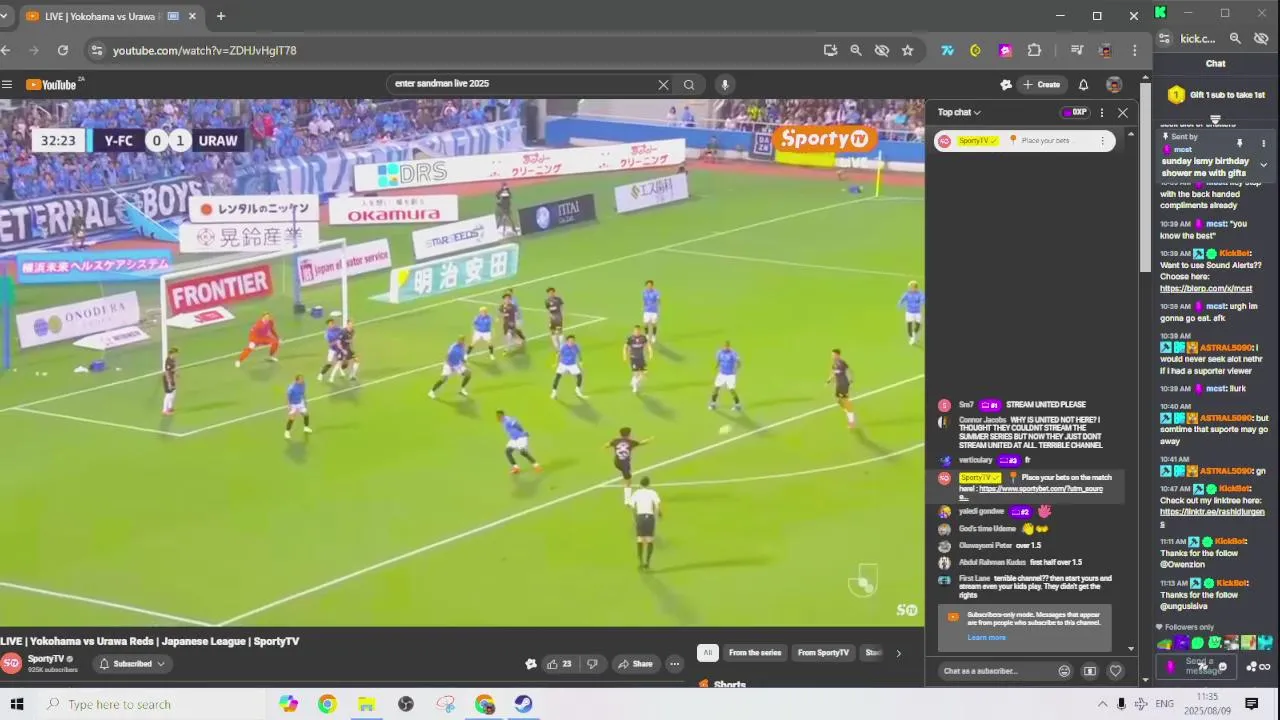
Task: Open more actions below the video
Action: click(x=674, y=664)
